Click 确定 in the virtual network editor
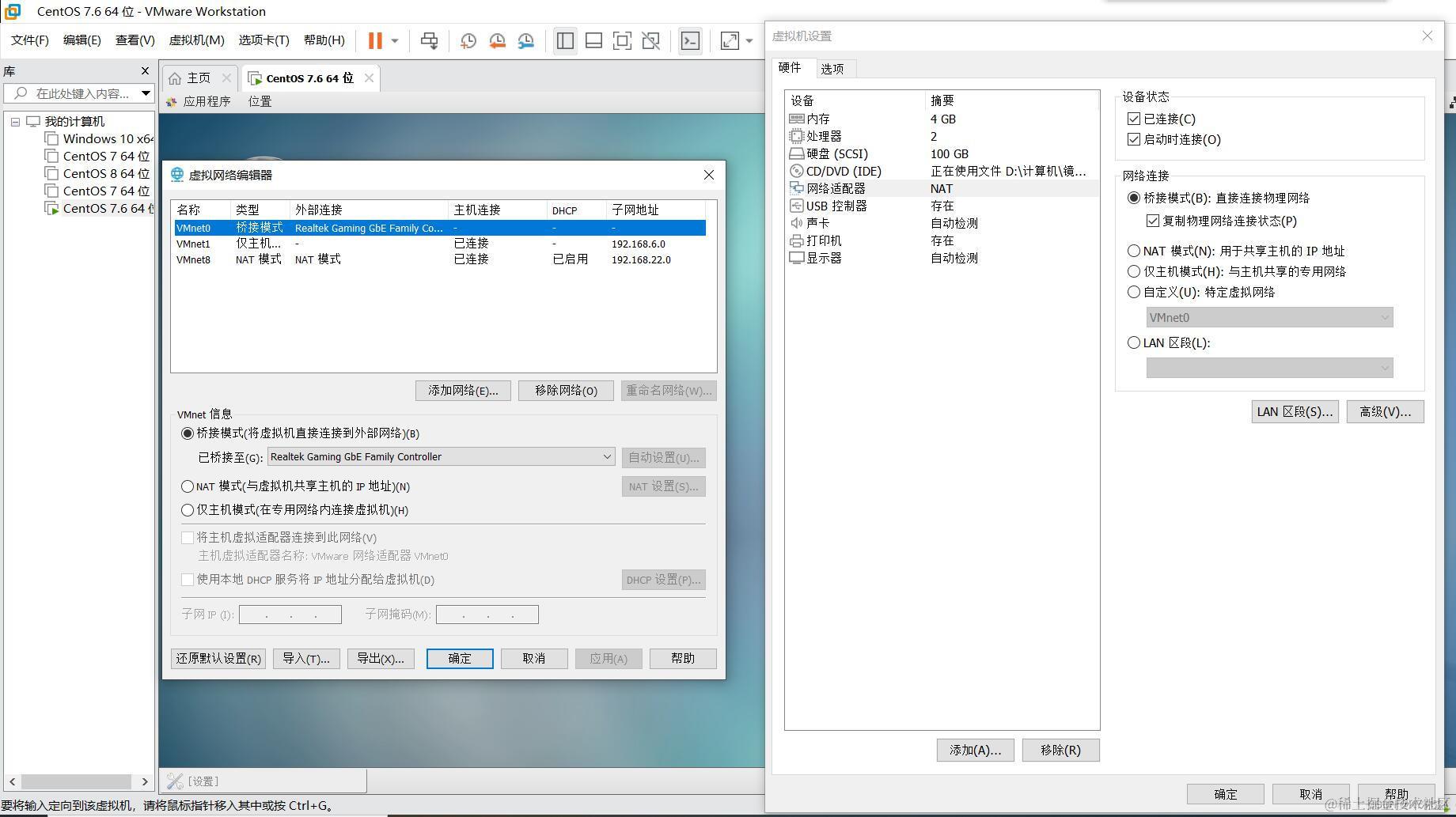This screenshot has width=1456, height=817. pyautogui.click(x=460, y=658)
